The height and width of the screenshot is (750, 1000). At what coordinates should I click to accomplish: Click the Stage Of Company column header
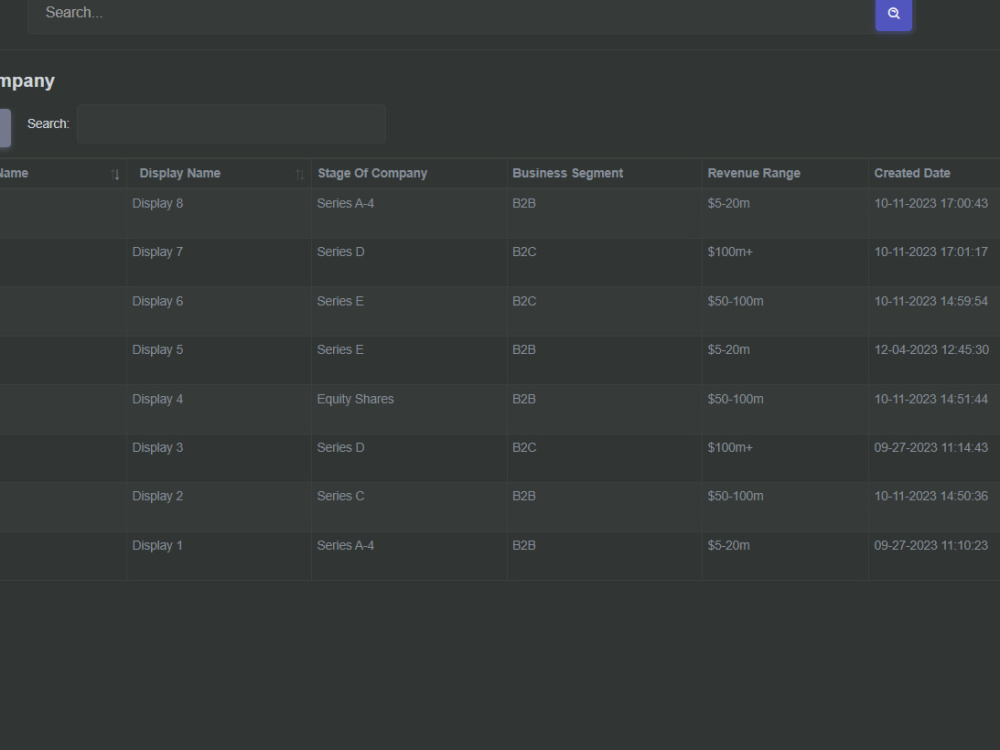click(x=372, y=173)
